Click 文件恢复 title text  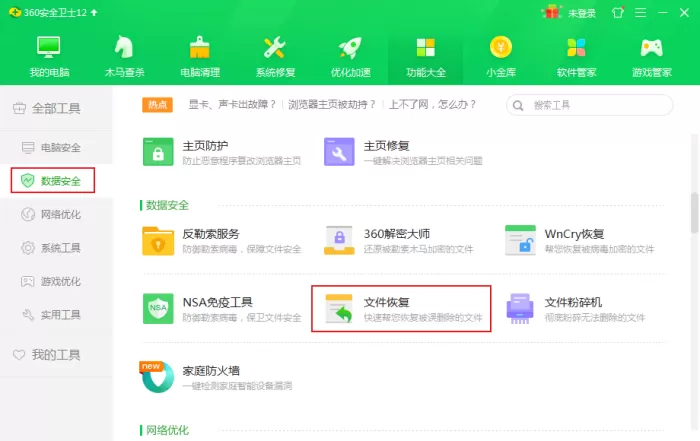pos(386,302)
